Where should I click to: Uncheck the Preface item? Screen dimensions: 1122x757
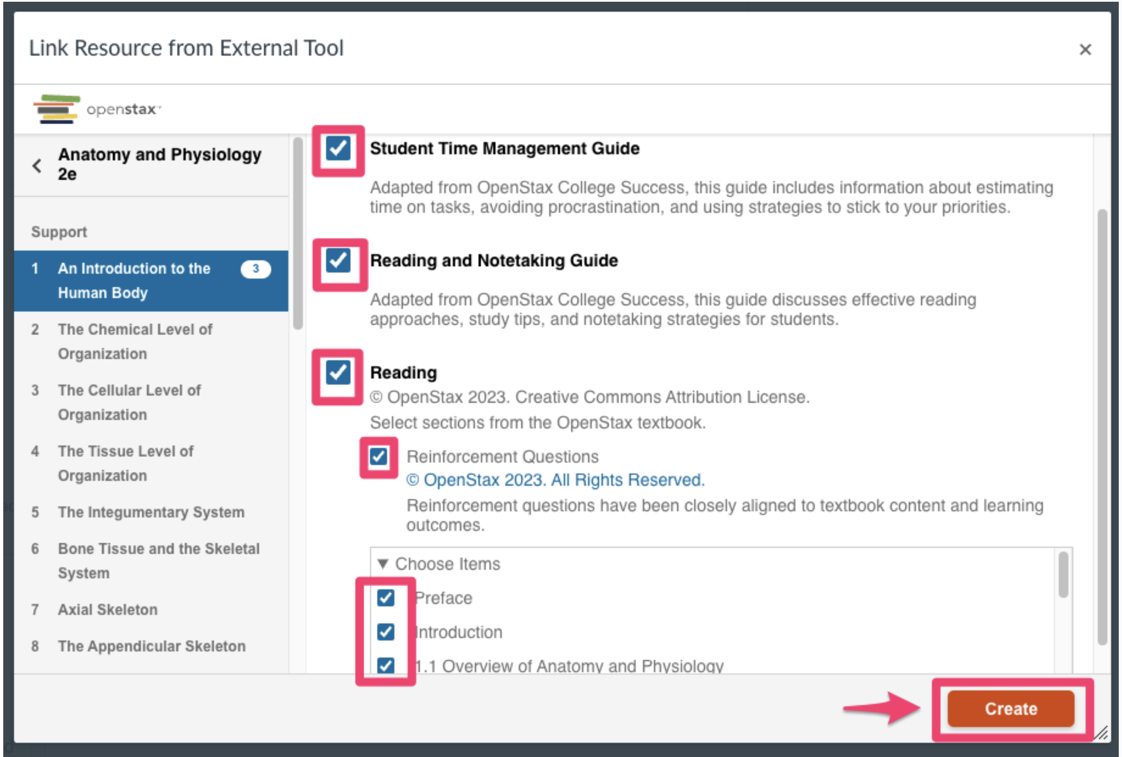385,598
